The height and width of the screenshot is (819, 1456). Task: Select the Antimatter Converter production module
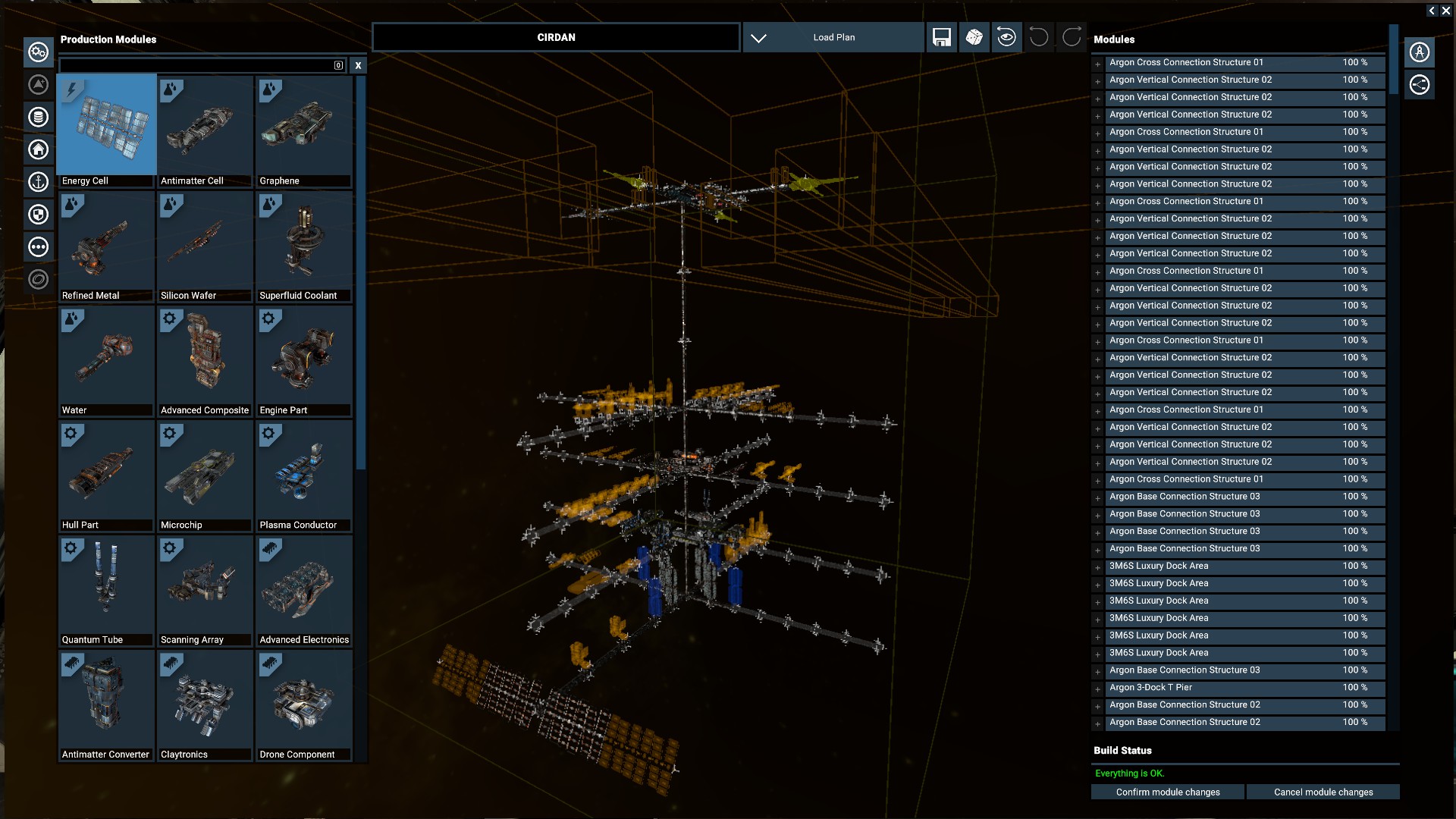(x=106, y=705)
